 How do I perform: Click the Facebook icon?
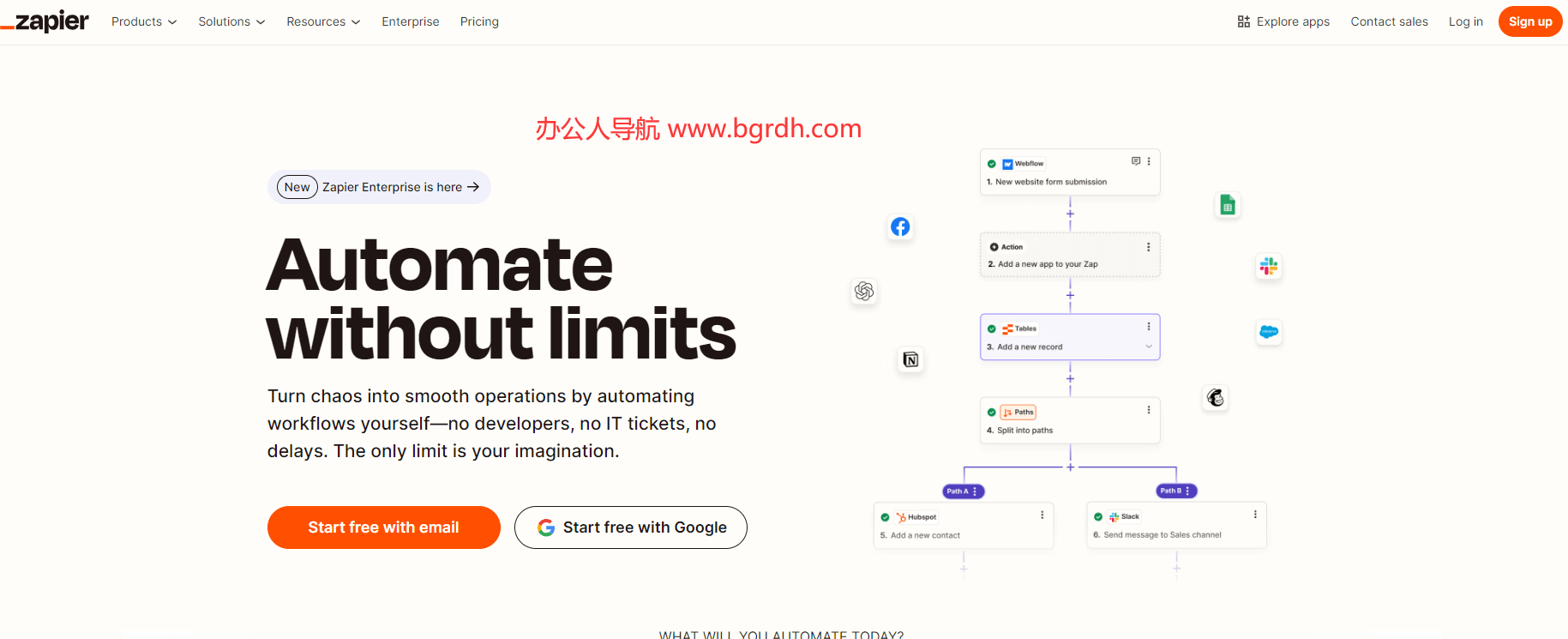pyautogui.click(x=900, y=227)
